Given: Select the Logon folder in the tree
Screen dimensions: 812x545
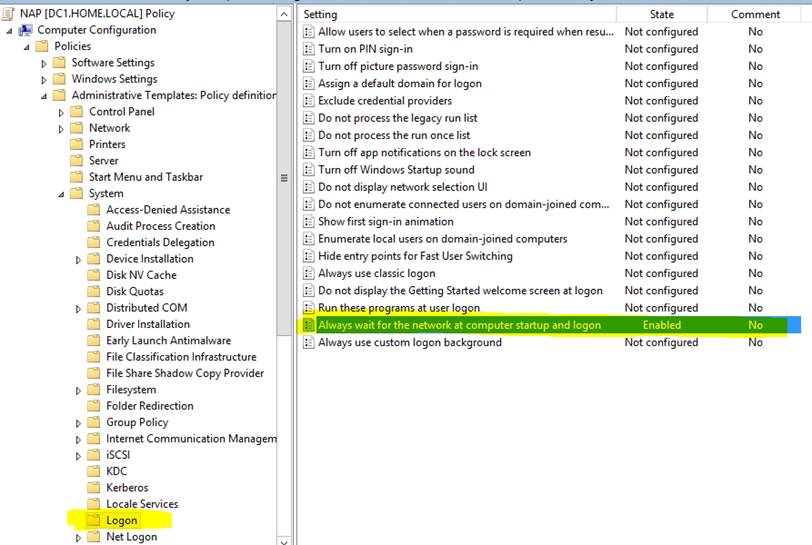Looking at the screenshot, I should pos(122,521).
